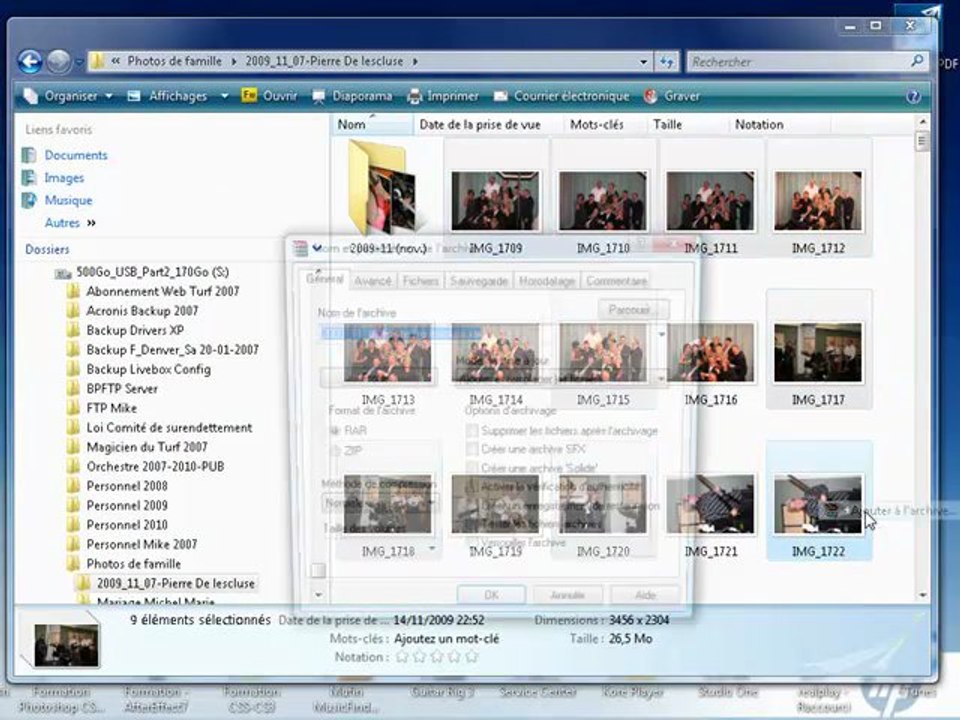The width and height of the screenshot is (960, 720).
Task: Expand arrow after 2009_11_07-Pierre De lescluse breadcrumb
Action: [415, 61]
